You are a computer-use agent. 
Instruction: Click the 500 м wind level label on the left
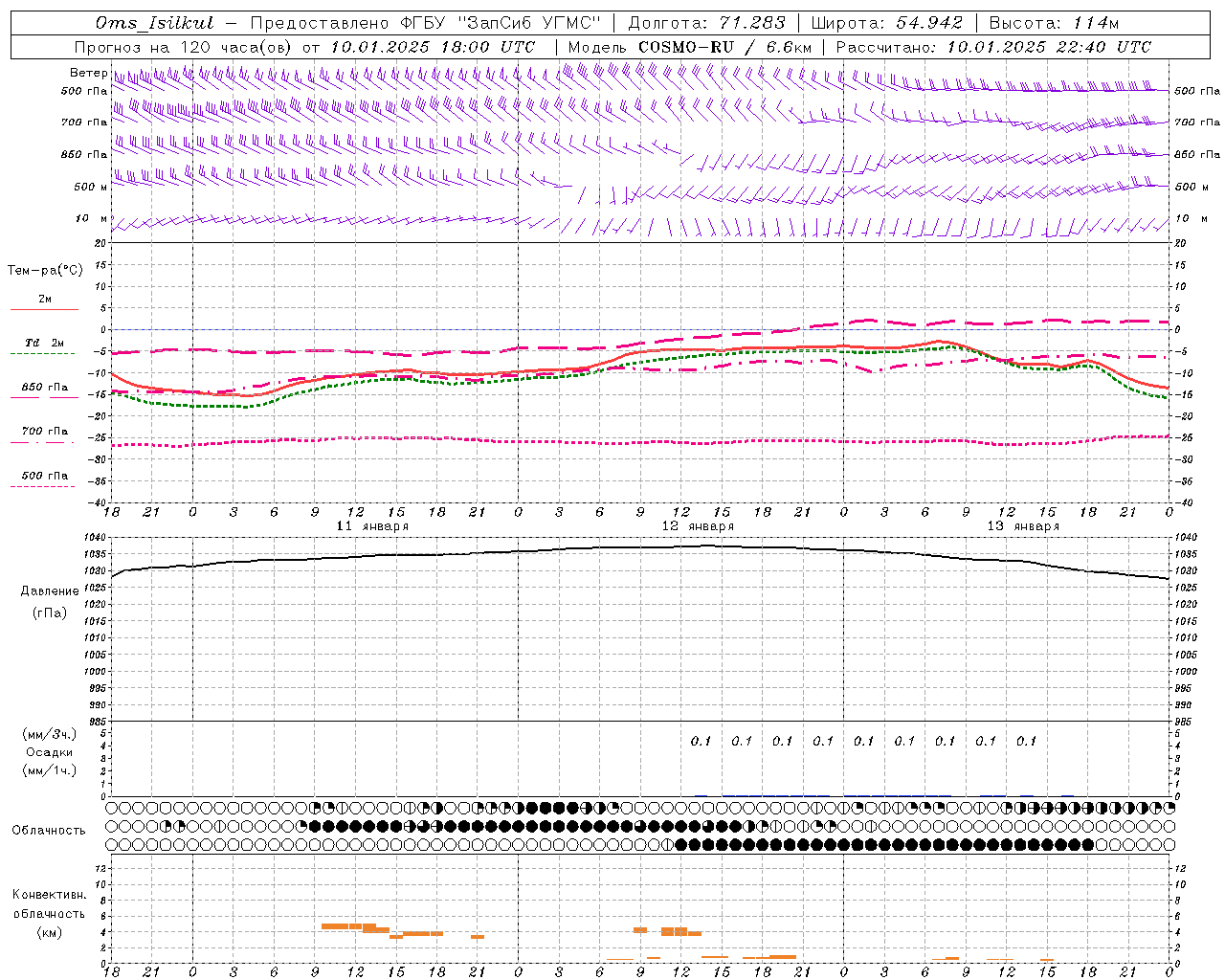[x=91, y=187]
